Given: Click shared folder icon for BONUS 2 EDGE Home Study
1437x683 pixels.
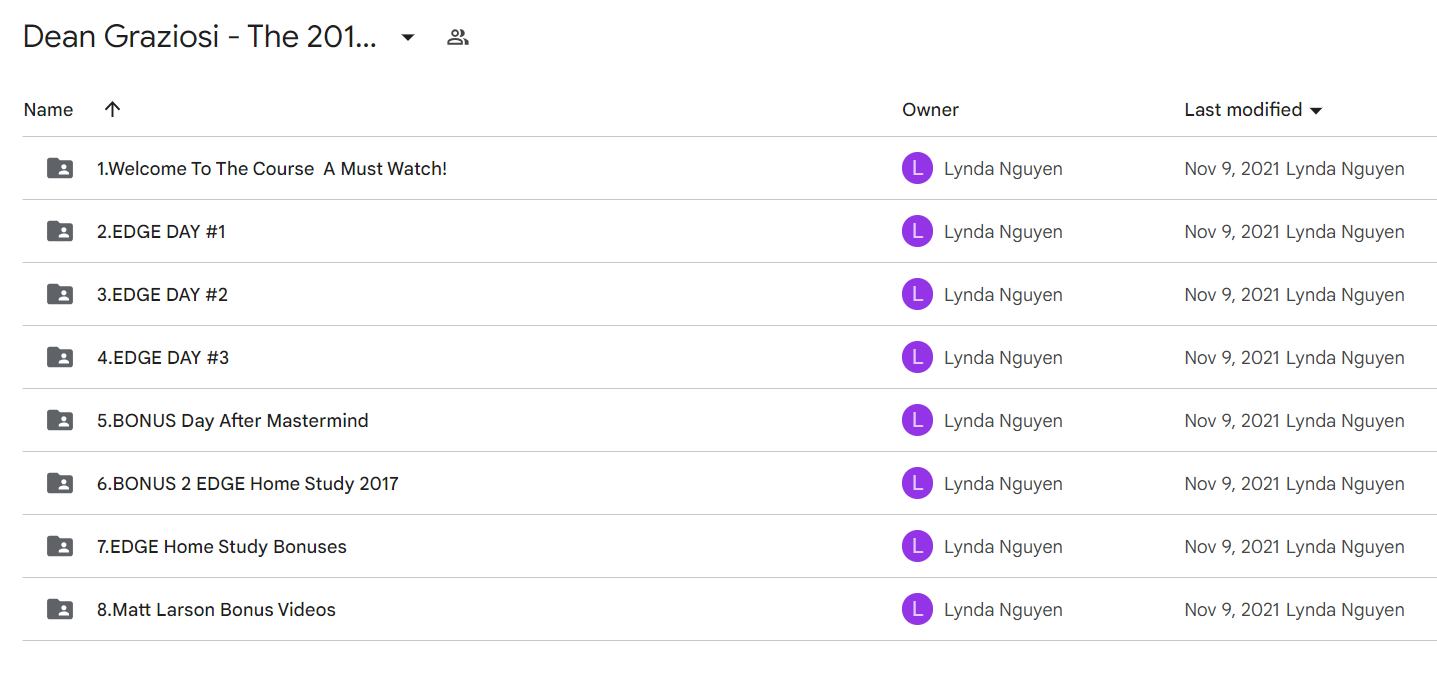Looking at the screenshot, I should (60, 483).
